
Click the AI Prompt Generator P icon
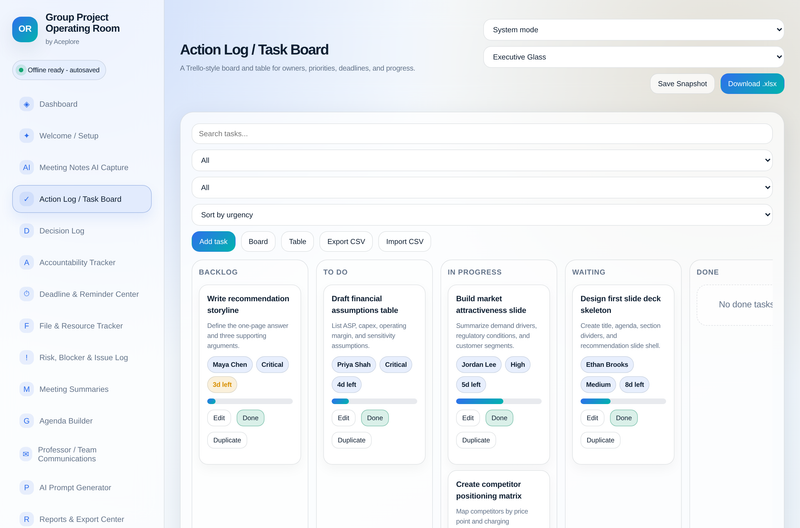pos(27,487)
